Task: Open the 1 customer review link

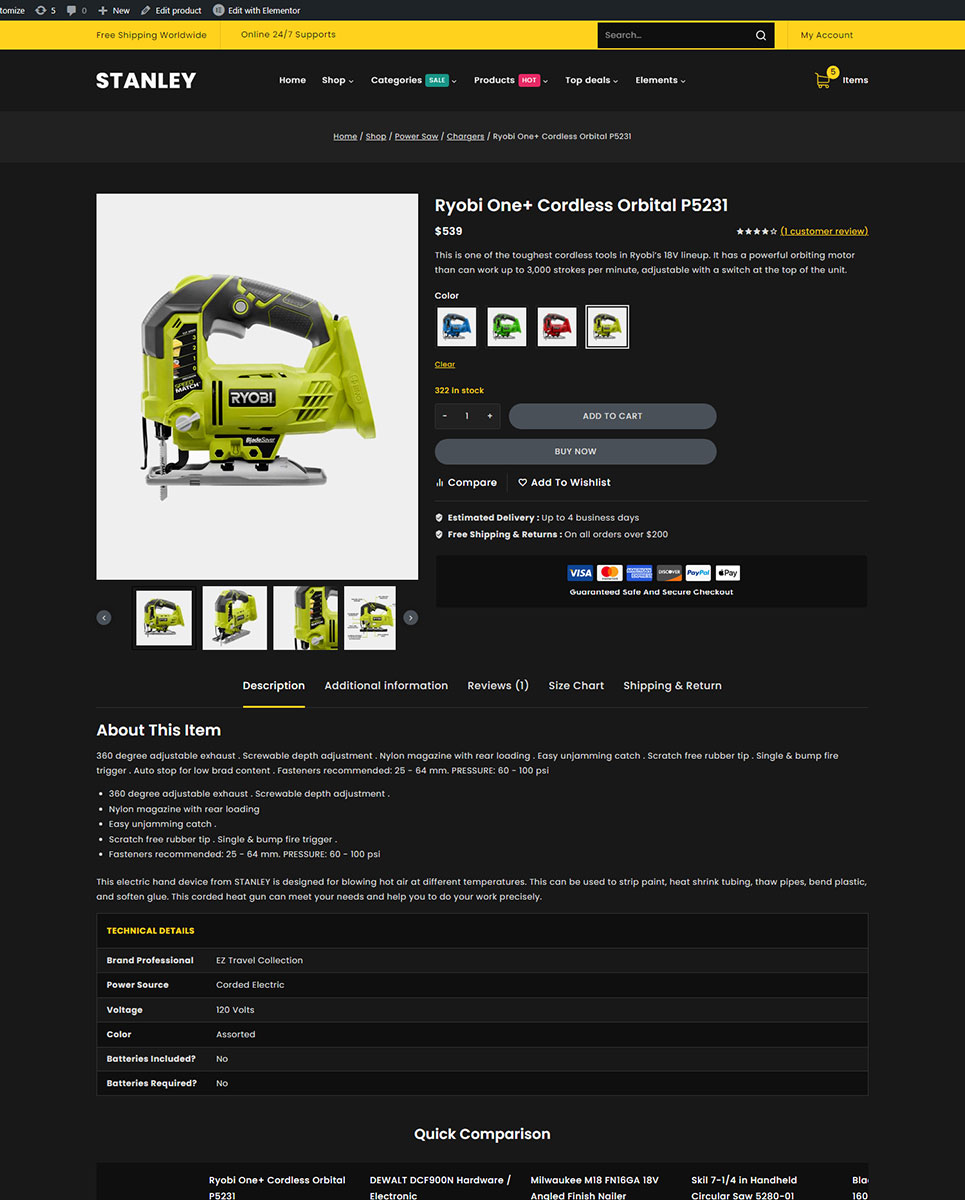Action: click(824, 231)
